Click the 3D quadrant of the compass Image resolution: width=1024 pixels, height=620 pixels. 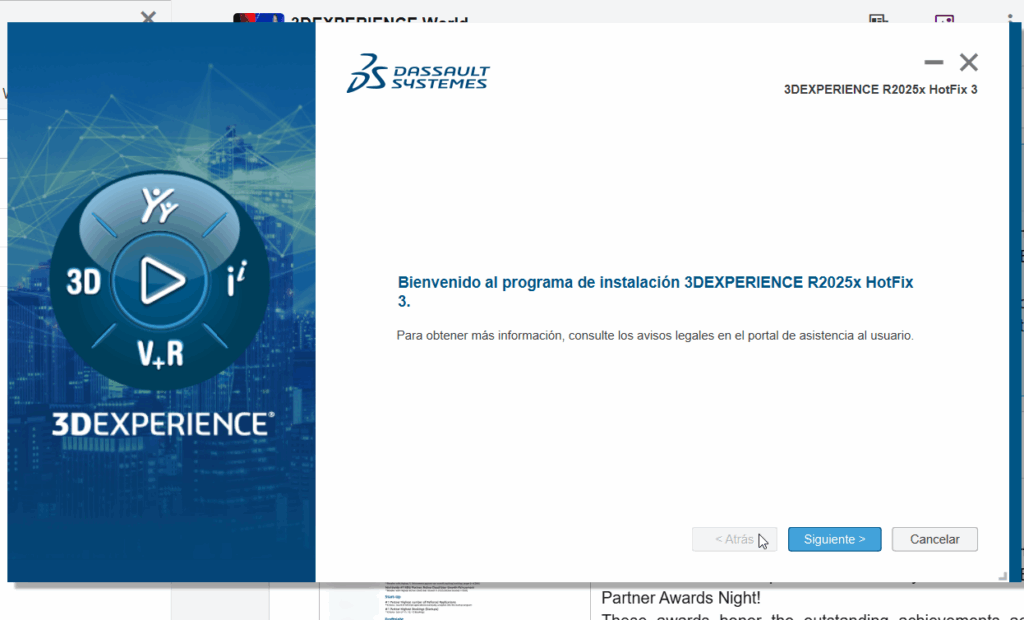(x=84, y=282)
